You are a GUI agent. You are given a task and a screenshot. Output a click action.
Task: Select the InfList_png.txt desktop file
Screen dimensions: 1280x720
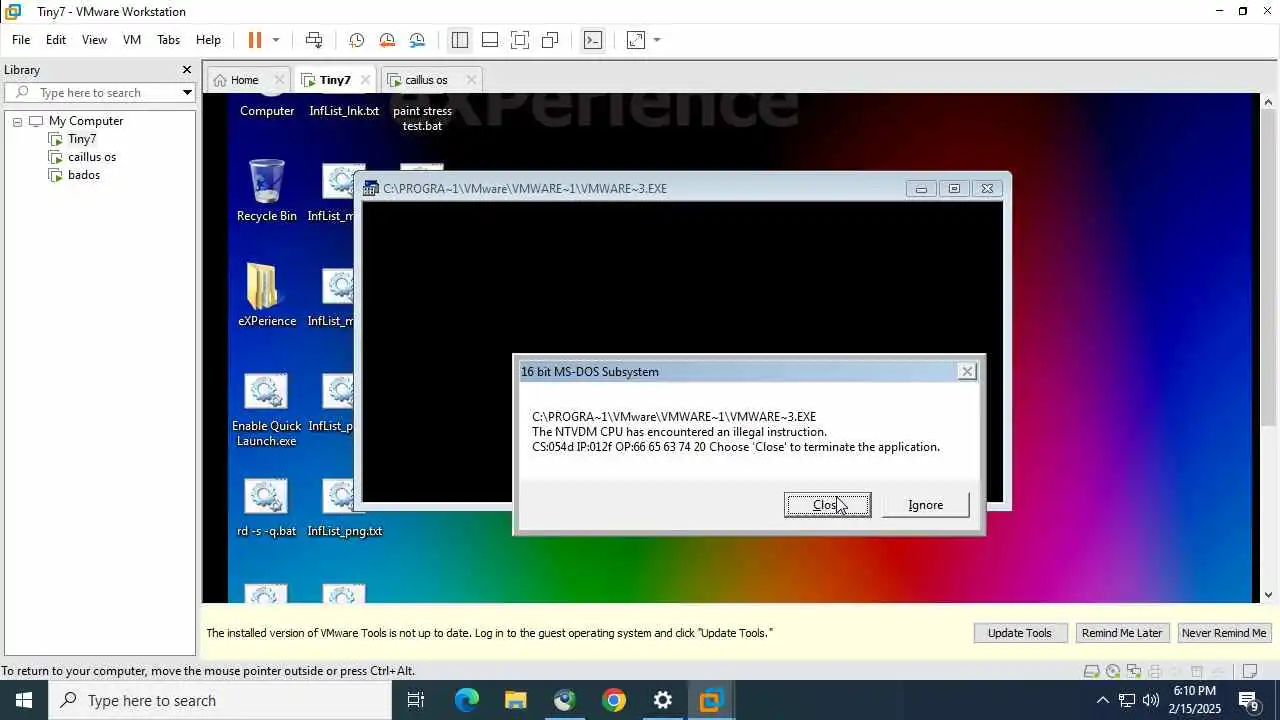(x=345, y=508)
